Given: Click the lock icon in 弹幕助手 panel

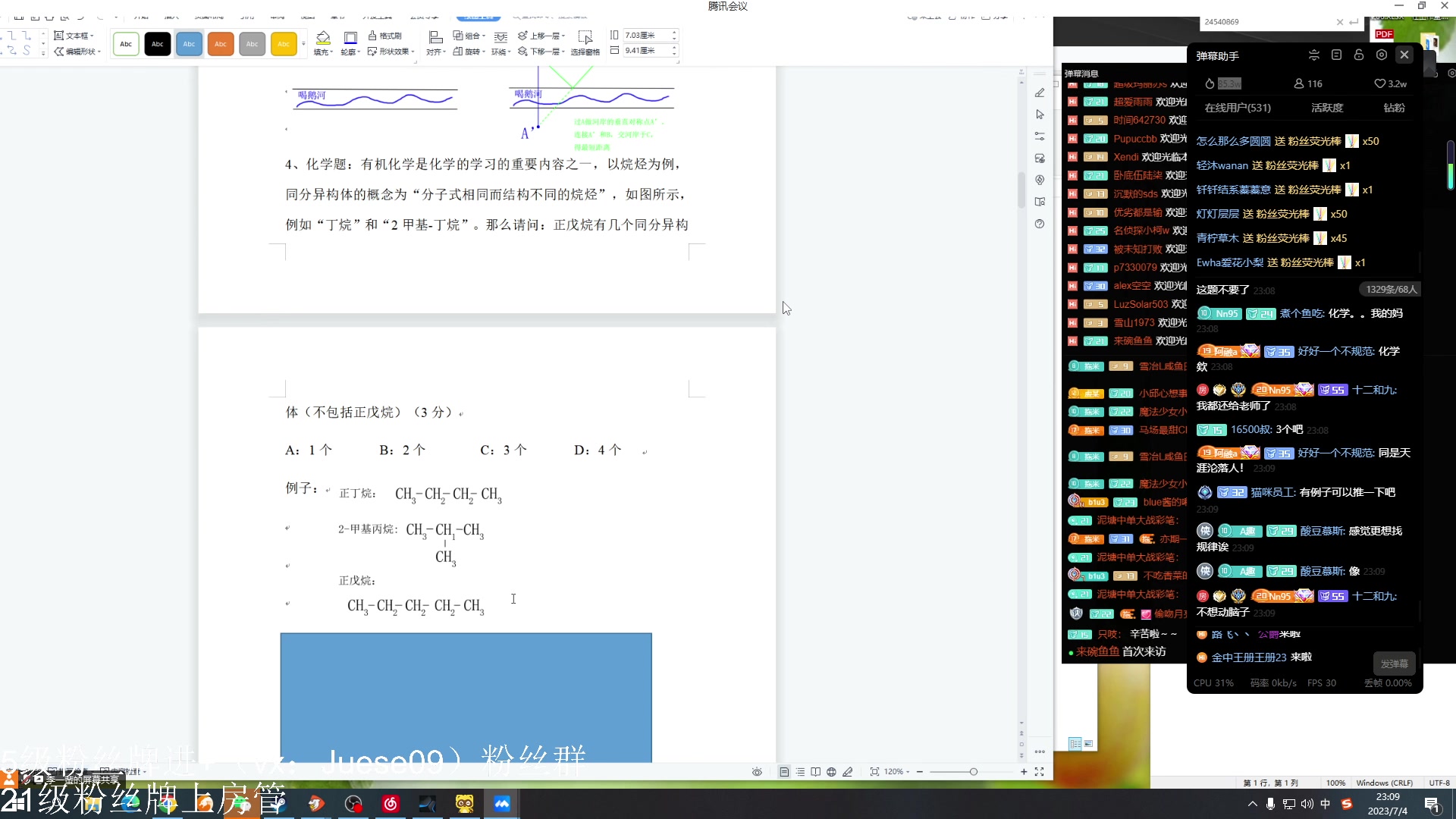Looking at the screenshot, I should pyautogui.click(x=1359, y=55).
